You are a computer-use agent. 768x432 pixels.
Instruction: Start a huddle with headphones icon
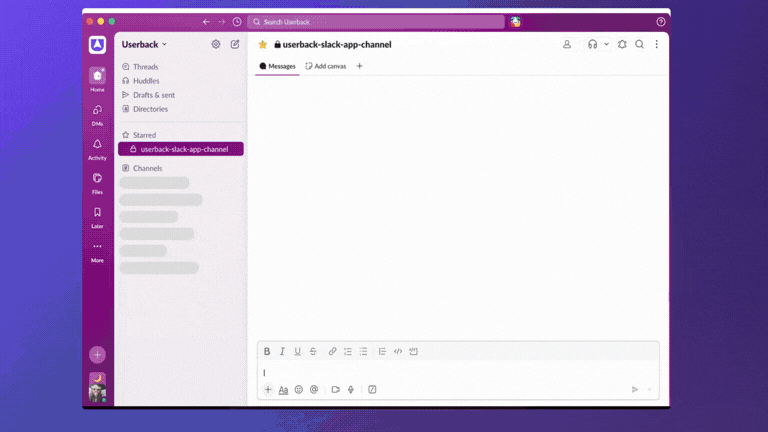point(593,44)
